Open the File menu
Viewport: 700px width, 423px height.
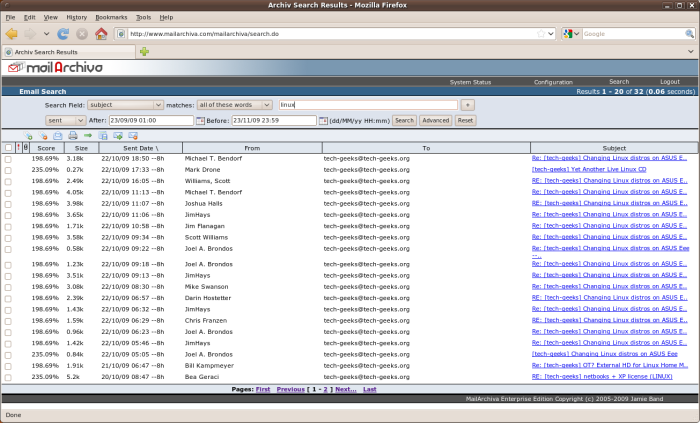10,17
